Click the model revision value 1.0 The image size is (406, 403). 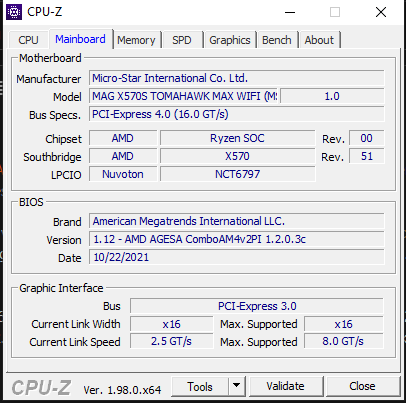click(x=332, y=96)
